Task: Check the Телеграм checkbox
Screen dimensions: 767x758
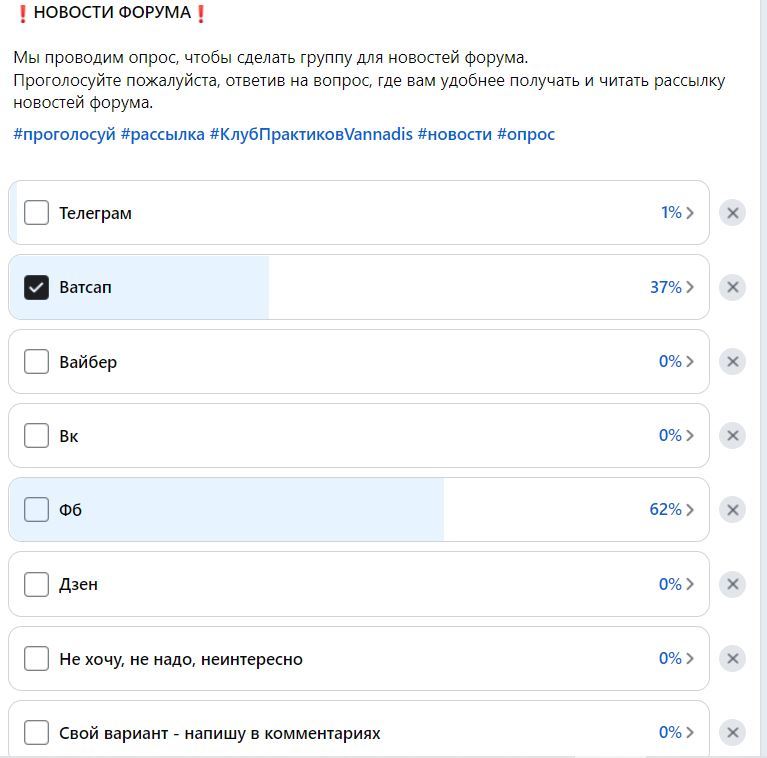Action: [x=36, y=213]
